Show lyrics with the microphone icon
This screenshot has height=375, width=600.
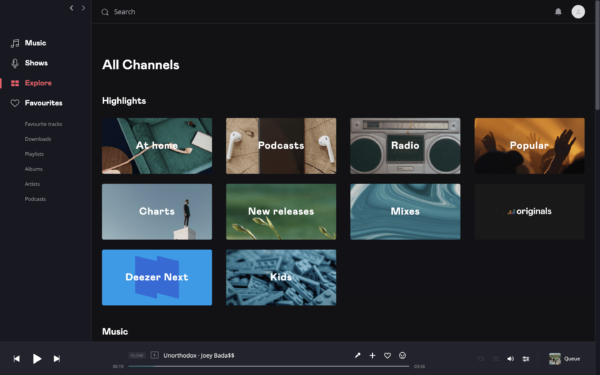[x=357, y=355]
